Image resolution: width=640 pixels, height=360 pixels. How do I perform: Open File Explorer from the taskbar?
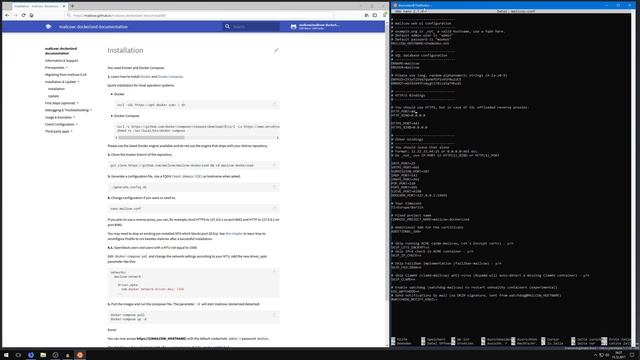click(x=43, y=355)
